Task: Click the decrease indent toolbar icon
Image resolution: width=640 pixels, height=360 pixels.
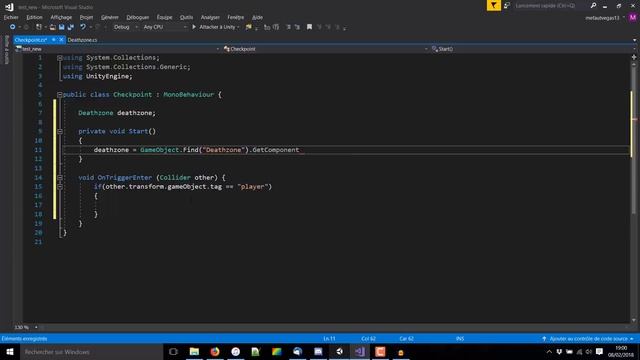Action: (288, 27)
